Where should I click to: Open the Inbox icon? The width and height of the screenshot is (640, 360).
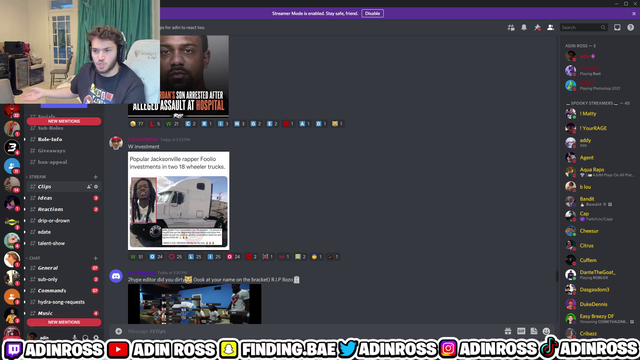tap(617, 27)
